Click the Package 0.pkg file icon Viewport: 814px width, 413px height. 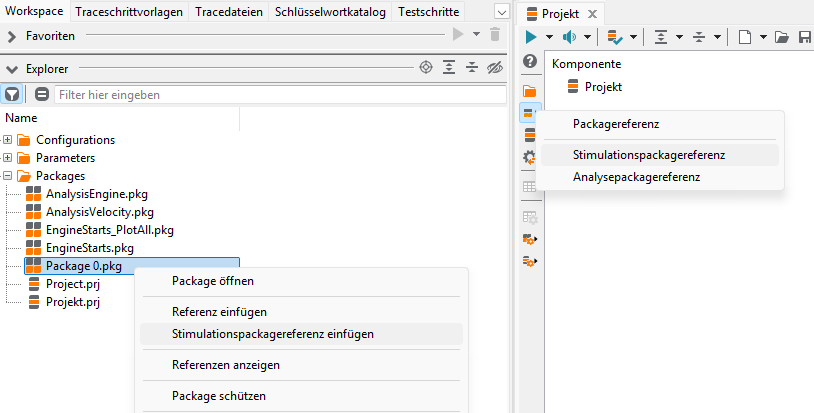pyautogui.click(x=34, y=266)
